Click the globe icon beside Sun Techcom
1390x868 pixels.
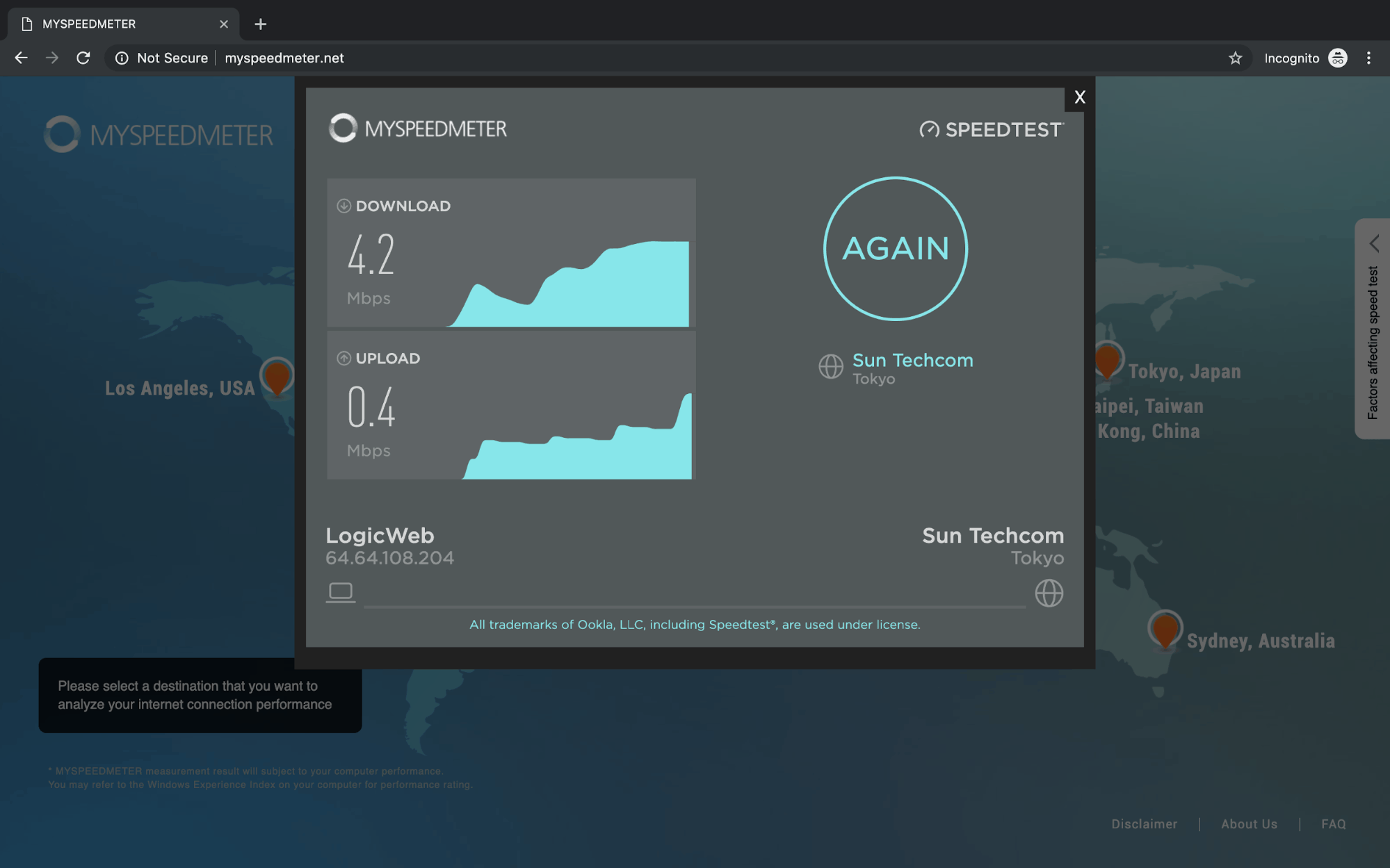[830, 366]
